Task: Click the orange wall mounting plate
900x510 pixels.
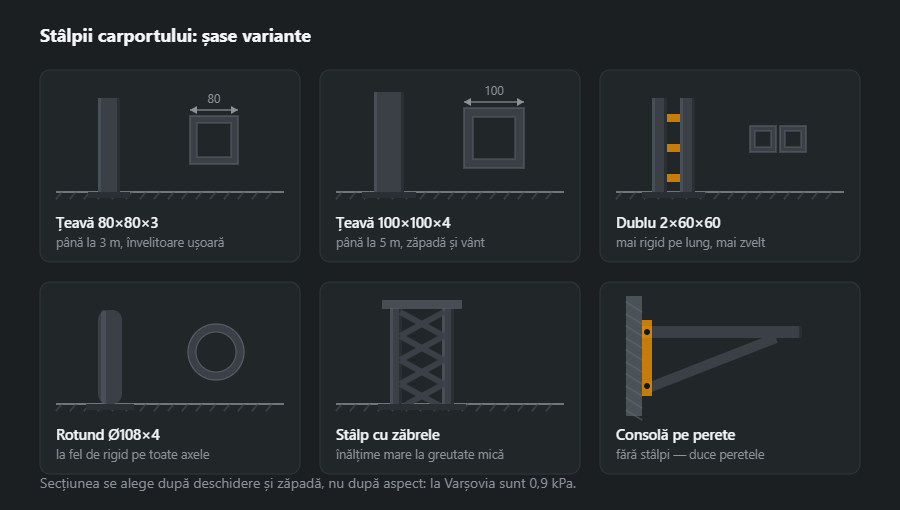Action: pyautogui.click(x=647, y=358)
